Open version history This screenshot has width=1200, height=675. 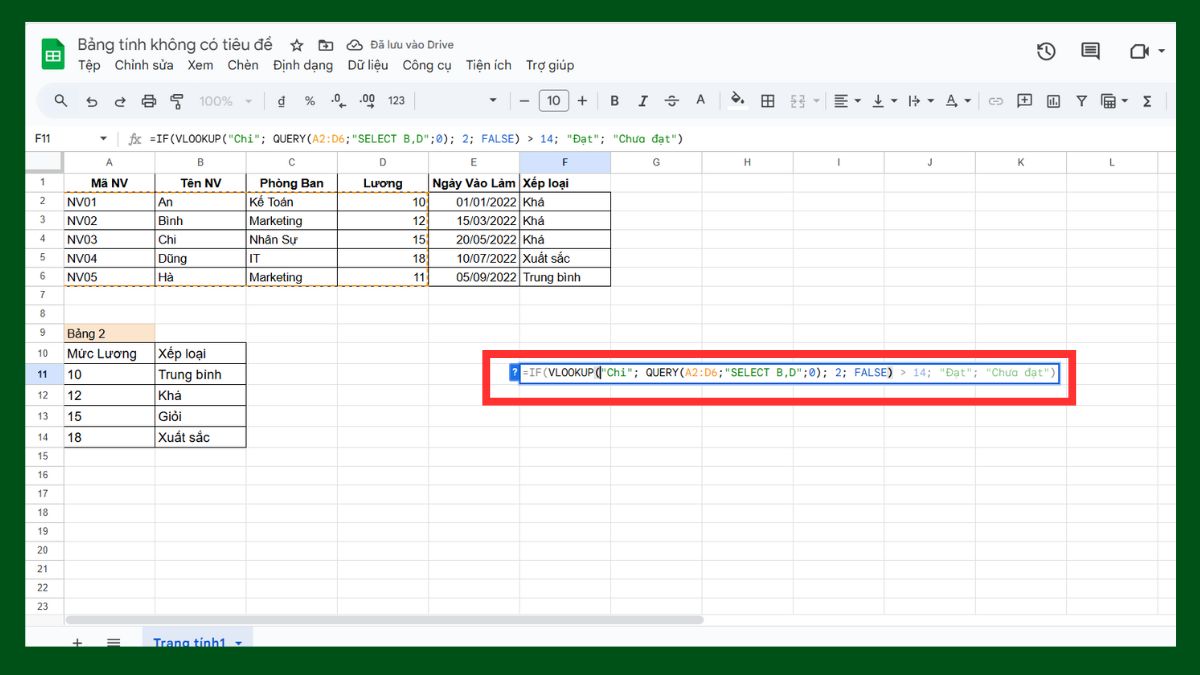[1046, 51]
